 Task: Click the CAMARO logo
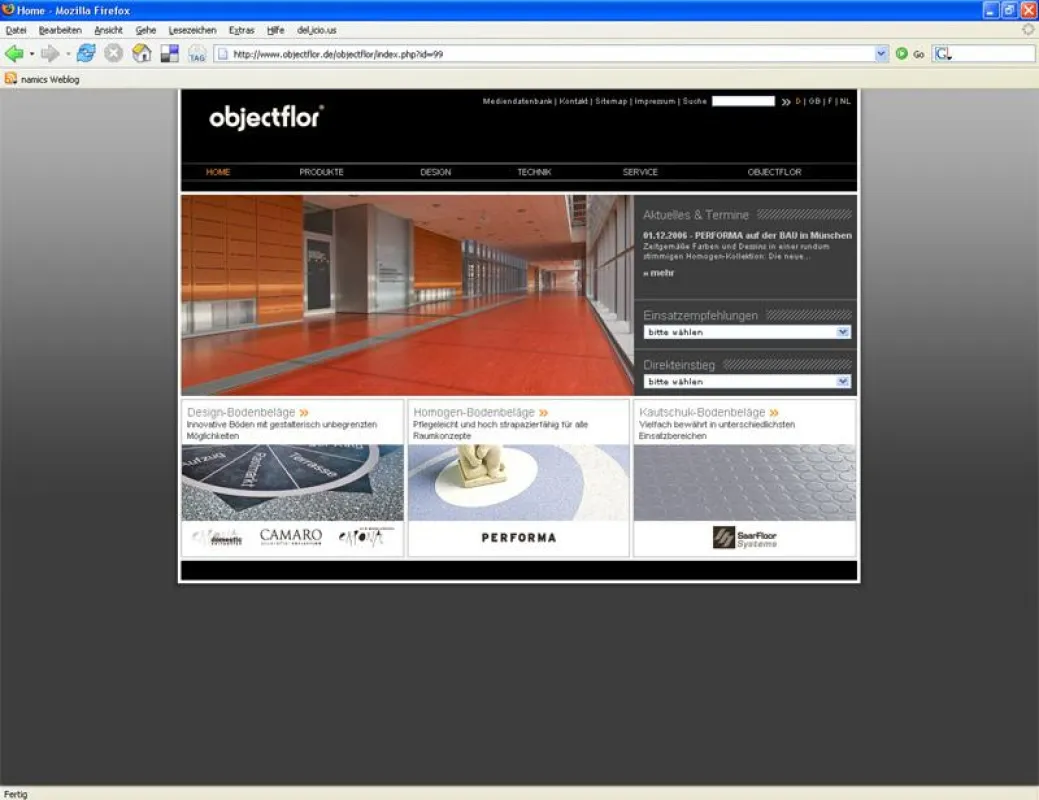coord(291,536)
